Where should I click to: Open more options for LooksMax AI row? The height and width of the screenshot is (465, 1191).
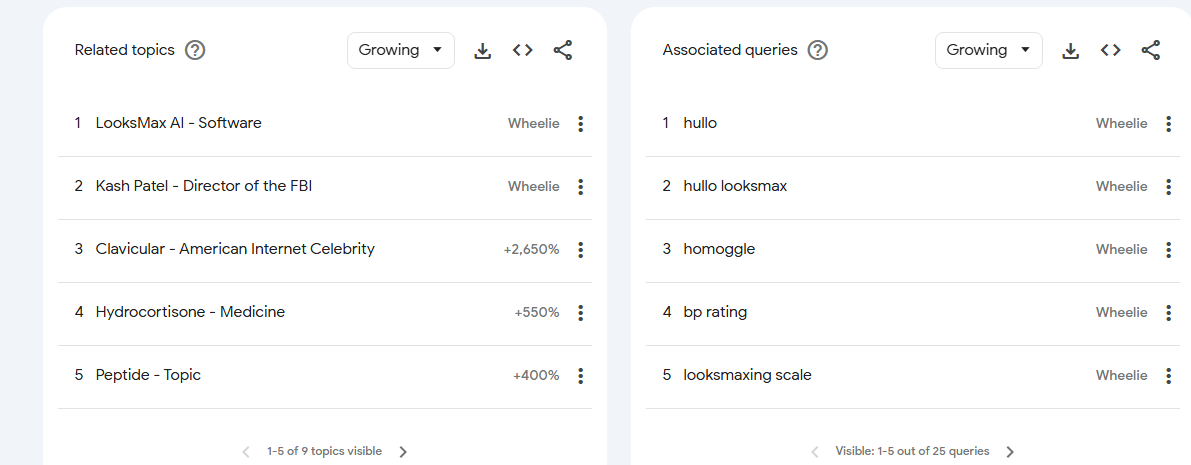(580, 124)
